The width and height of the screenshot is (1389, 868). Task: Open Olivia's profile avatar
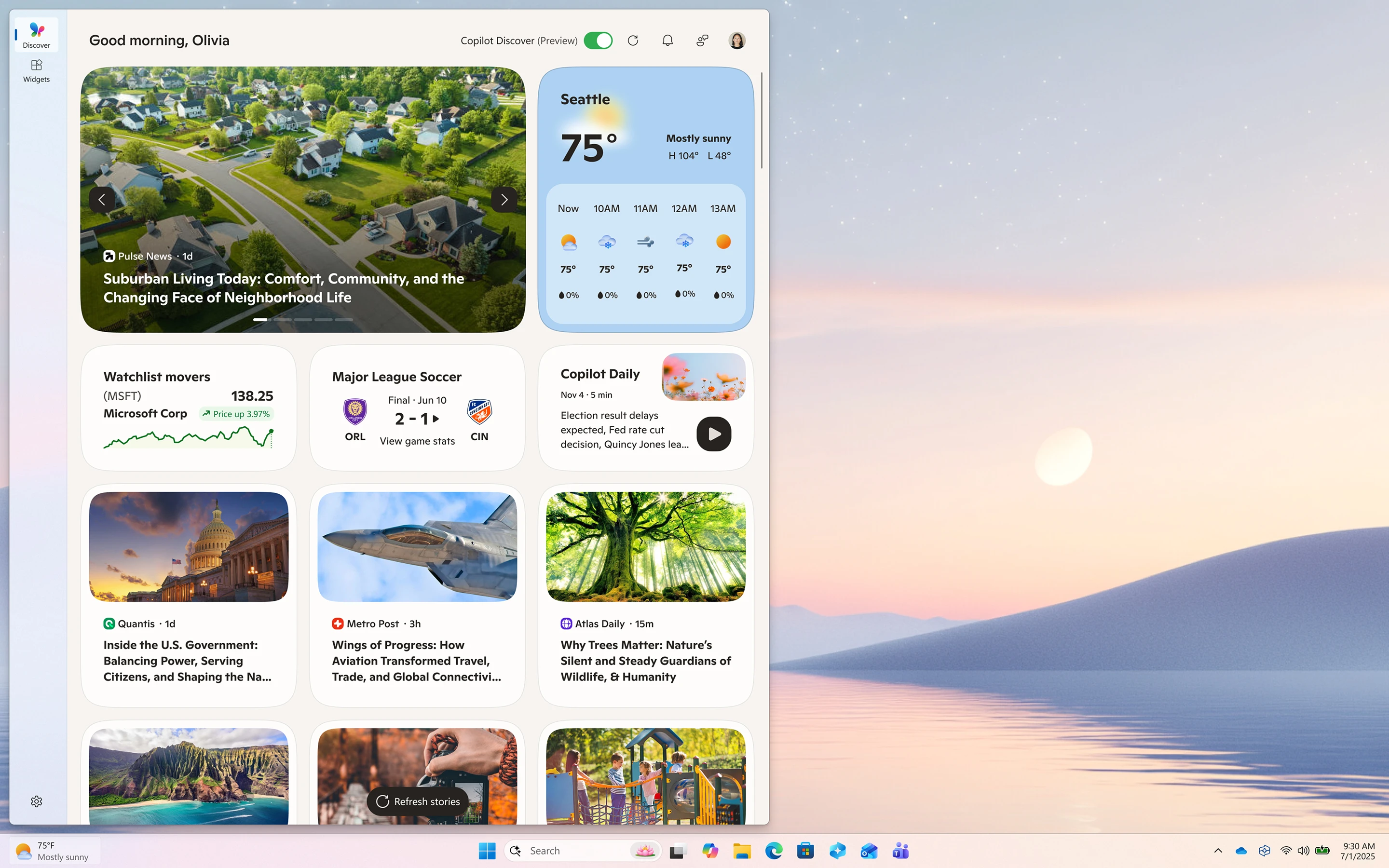pos(736,40)
